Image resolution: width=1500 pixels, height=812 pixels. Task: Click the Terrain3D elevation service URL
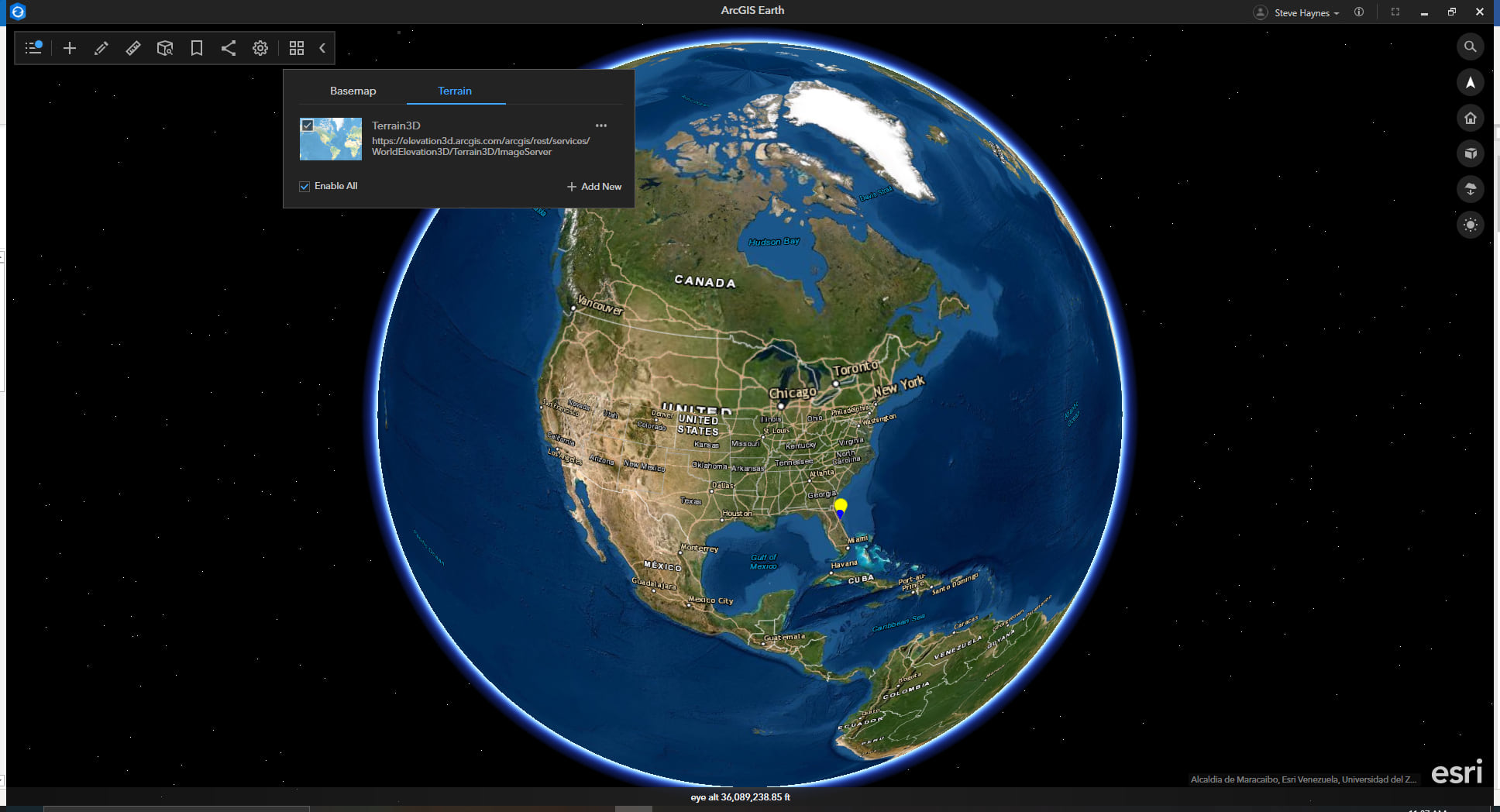pyautogui.click(x=480, y=146)
